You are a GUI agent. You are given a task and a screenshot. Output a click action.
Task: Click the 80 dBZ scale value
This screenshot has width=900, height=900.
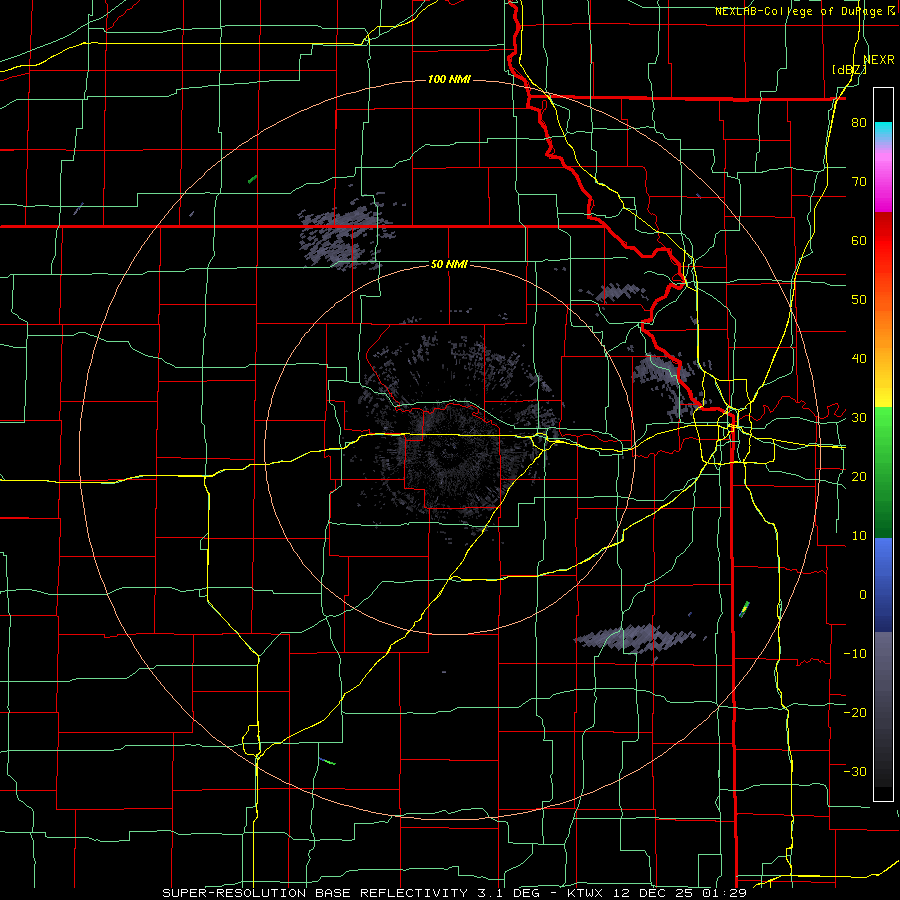[859, 123]
